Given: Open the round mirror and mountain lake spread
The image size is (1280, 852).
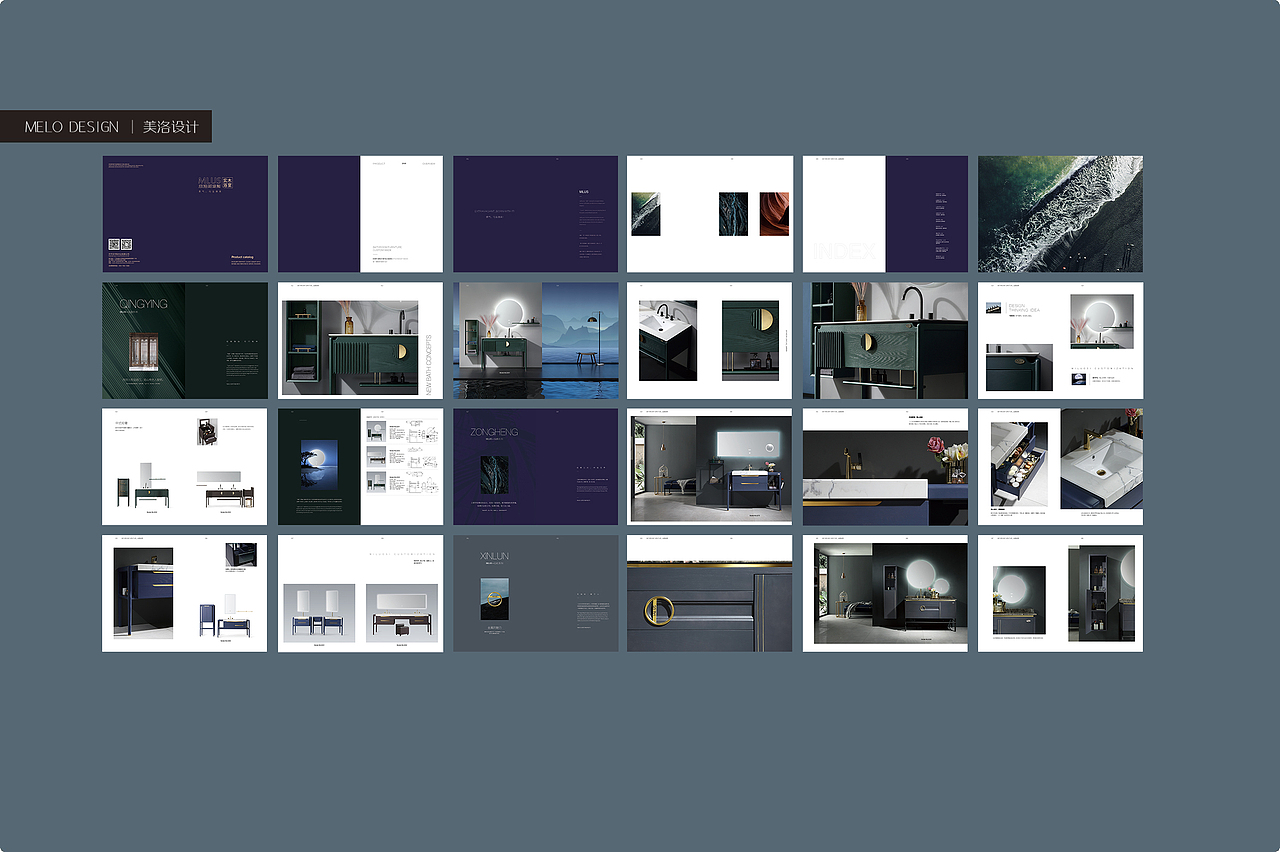Looking at the screenshot, I should point(535,340).
